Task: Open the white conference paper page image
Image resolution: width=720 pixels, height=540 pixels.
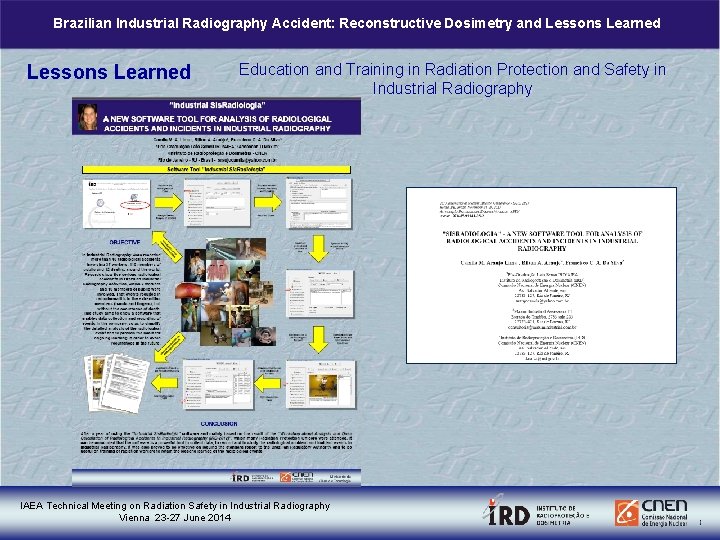Action: [x=541, y=275]
